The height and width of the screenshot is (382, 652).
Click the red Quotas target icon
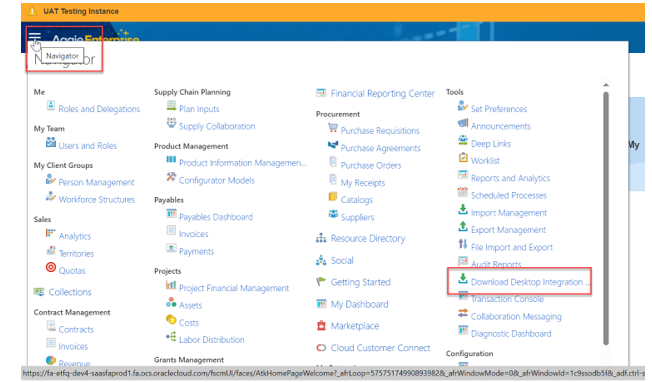51,267
